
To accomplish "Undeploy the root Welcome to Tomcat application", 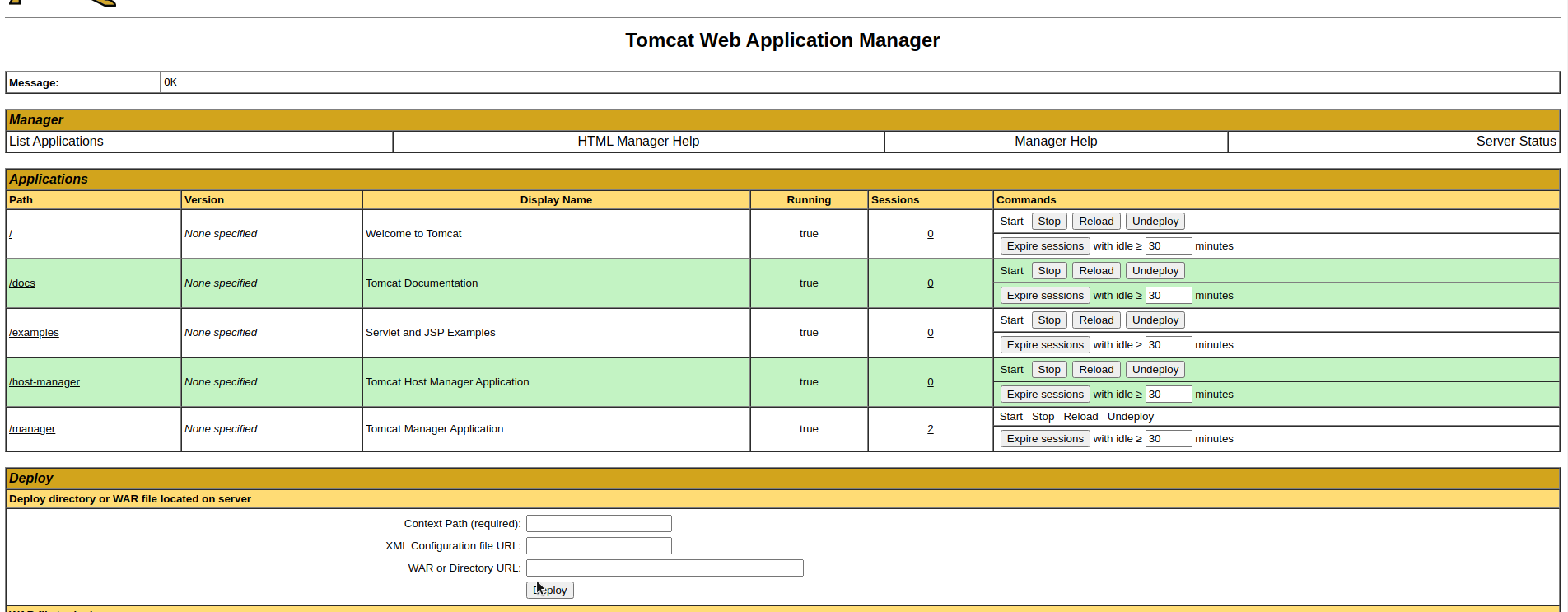I will tap(1155, 222).
